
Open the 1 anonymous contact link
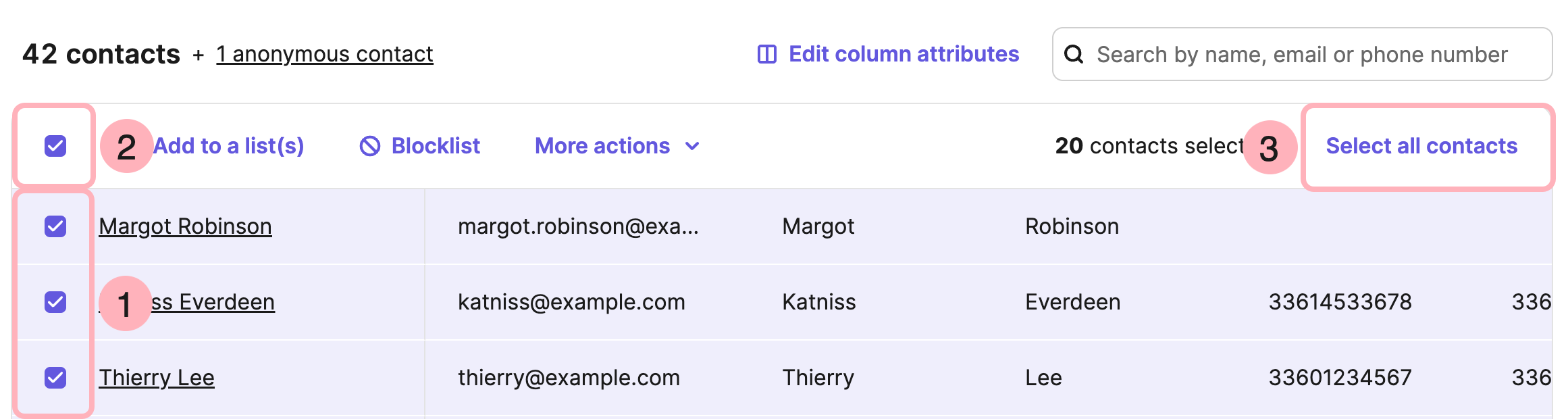(x=325, y=54)
